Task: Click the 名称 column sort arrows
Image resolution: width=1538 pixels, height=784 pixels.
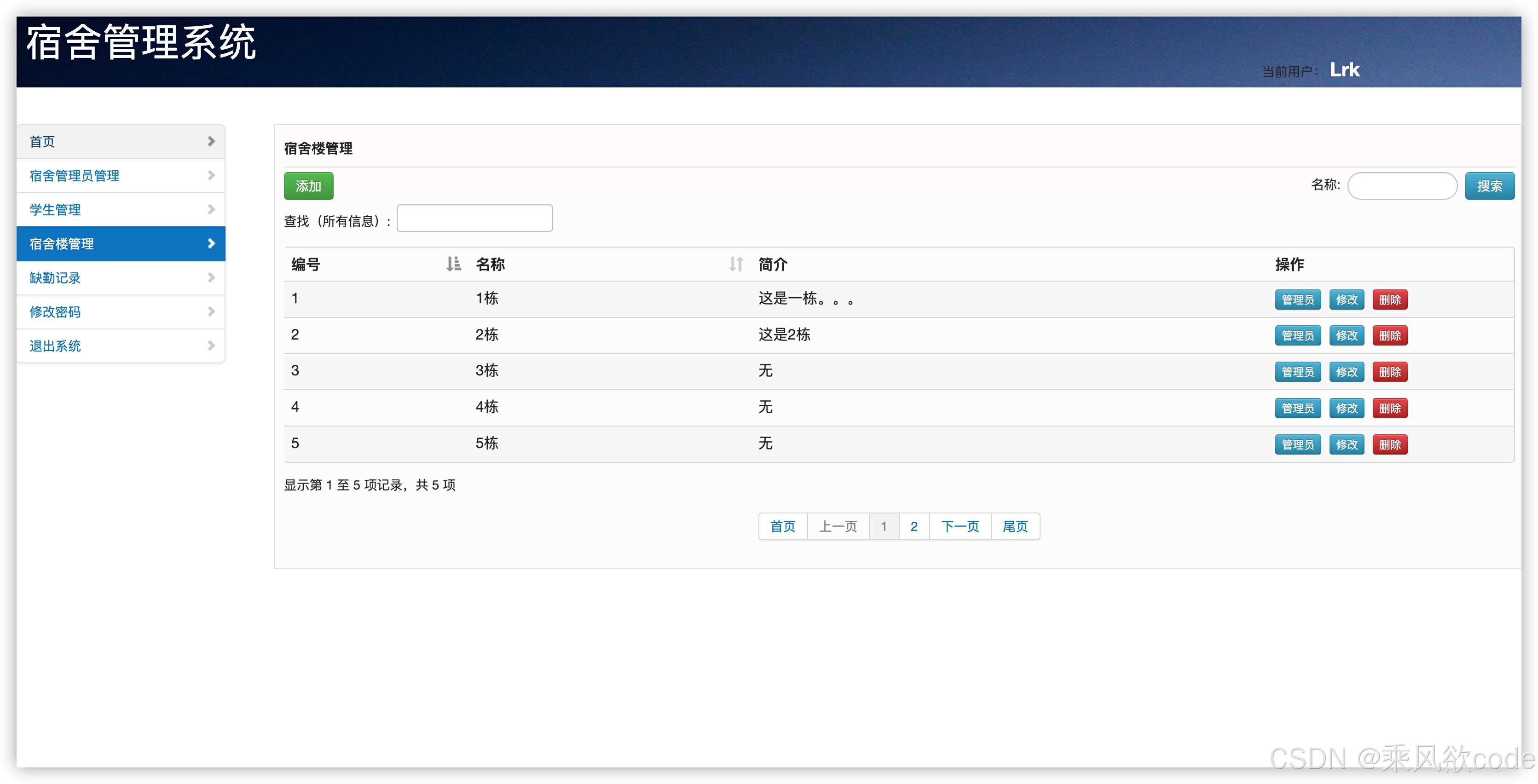Action: click(735, 264)
